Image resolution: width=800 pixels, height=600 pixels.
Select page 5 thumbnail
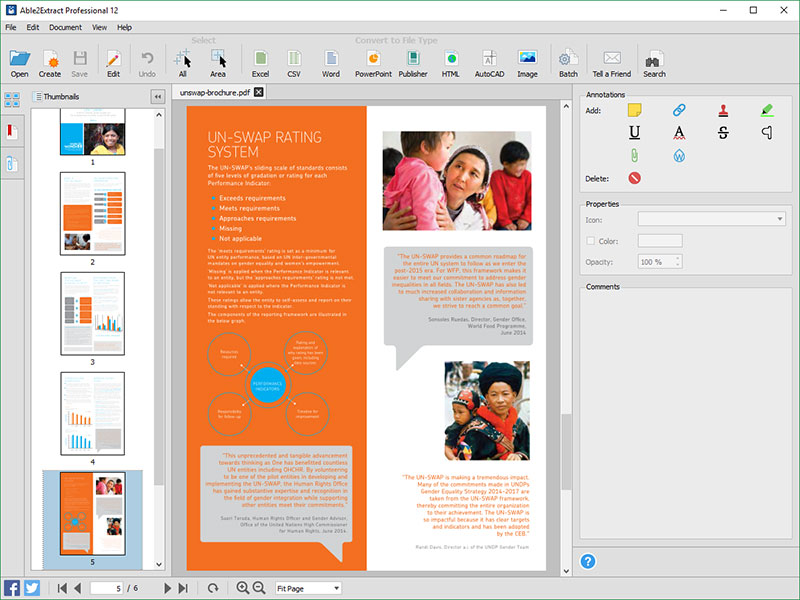[92, 513]
